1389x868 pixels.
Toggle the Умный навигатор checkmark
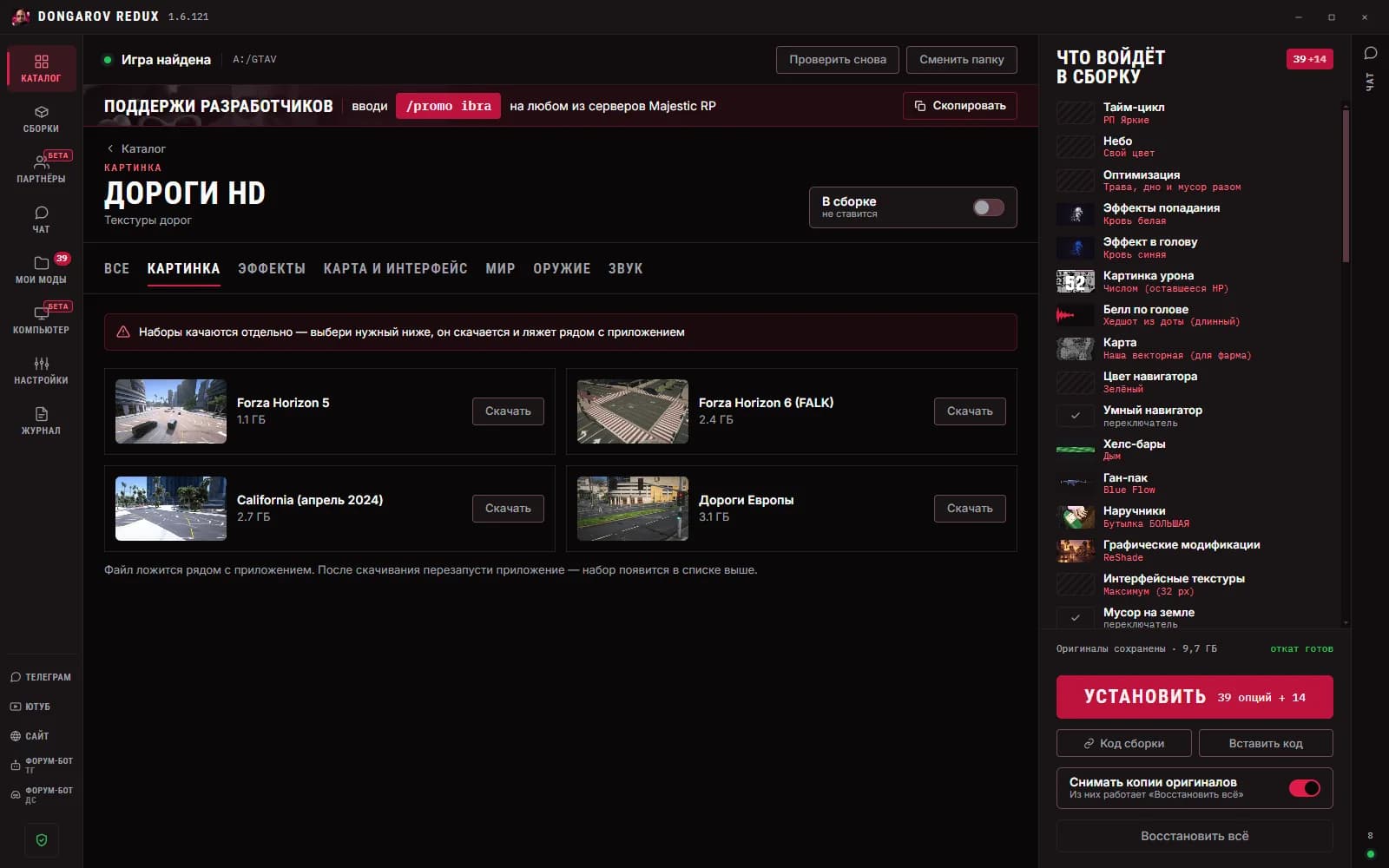tap(1075, 416)
